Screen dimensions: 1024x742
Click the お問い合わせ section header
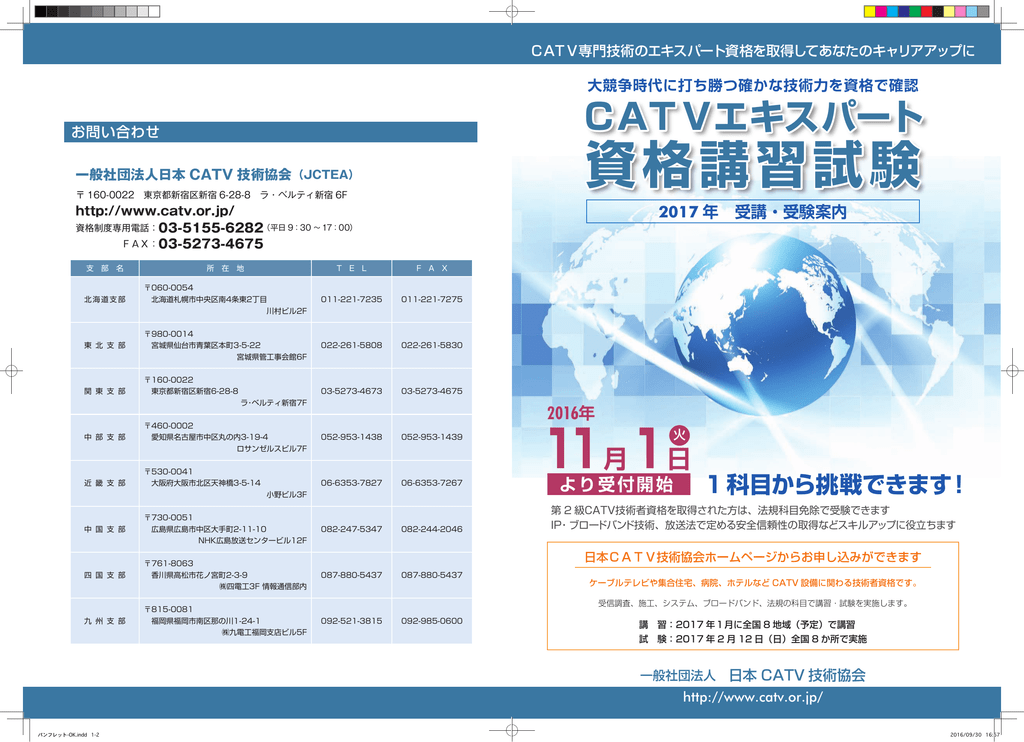click(271, 131)
